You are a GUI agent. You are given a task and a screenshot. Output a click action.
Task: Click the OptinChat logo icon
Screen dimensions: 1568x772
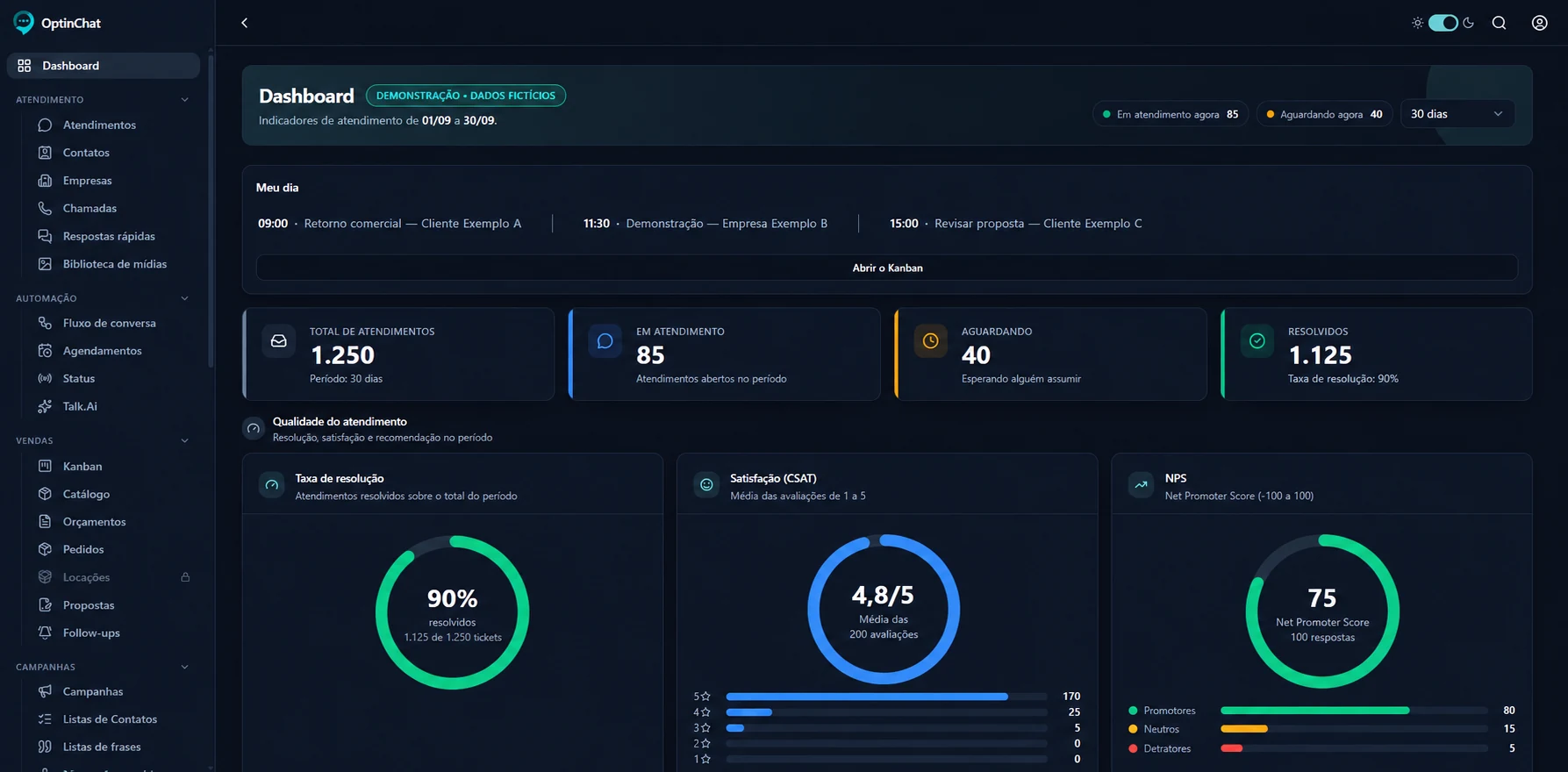point(24,23)
